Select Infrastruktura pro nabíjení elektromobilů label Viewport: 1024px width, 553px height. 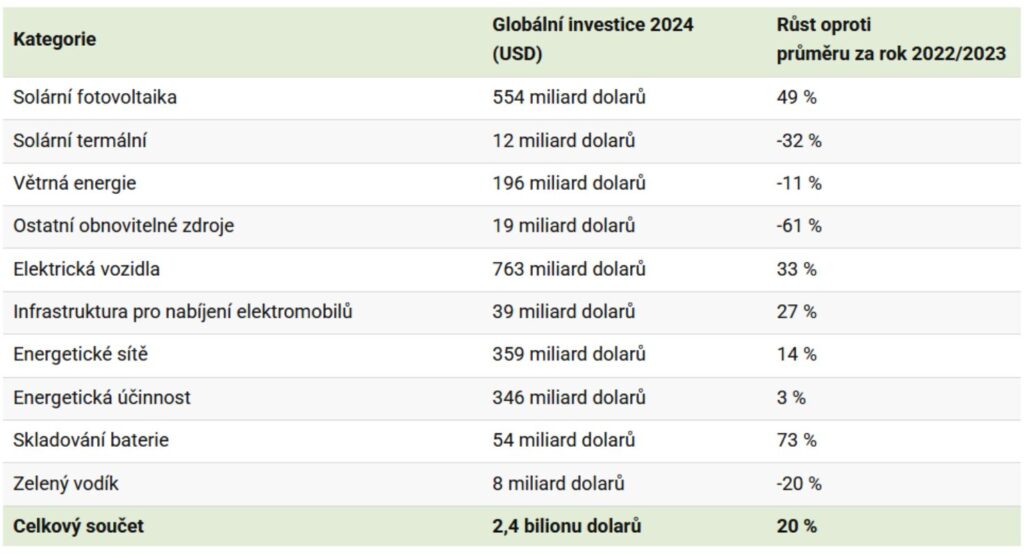click(x=182, y=312)
